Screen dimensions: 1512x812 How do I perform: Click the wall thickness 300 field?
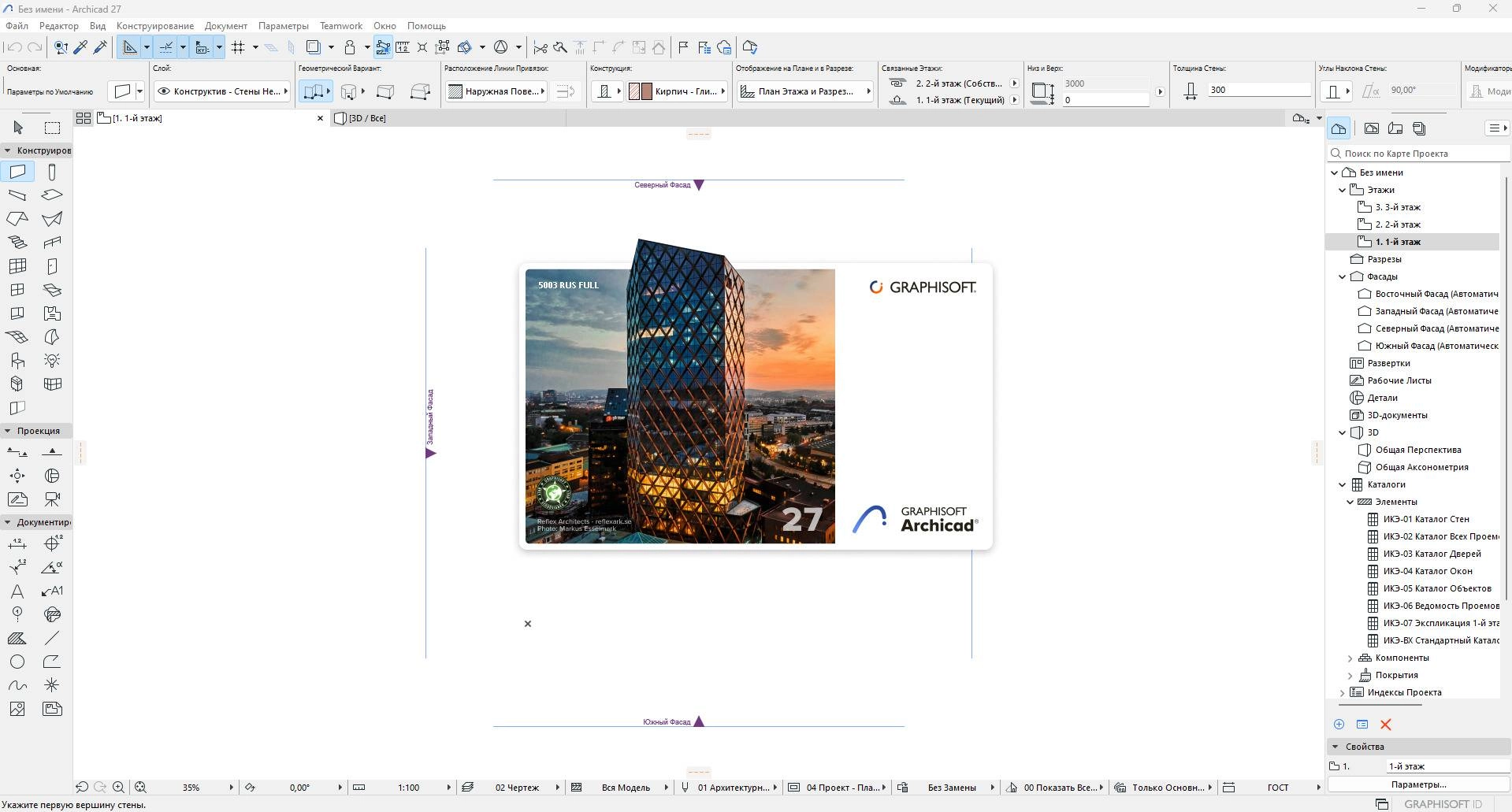click(x=1259, y=90)
